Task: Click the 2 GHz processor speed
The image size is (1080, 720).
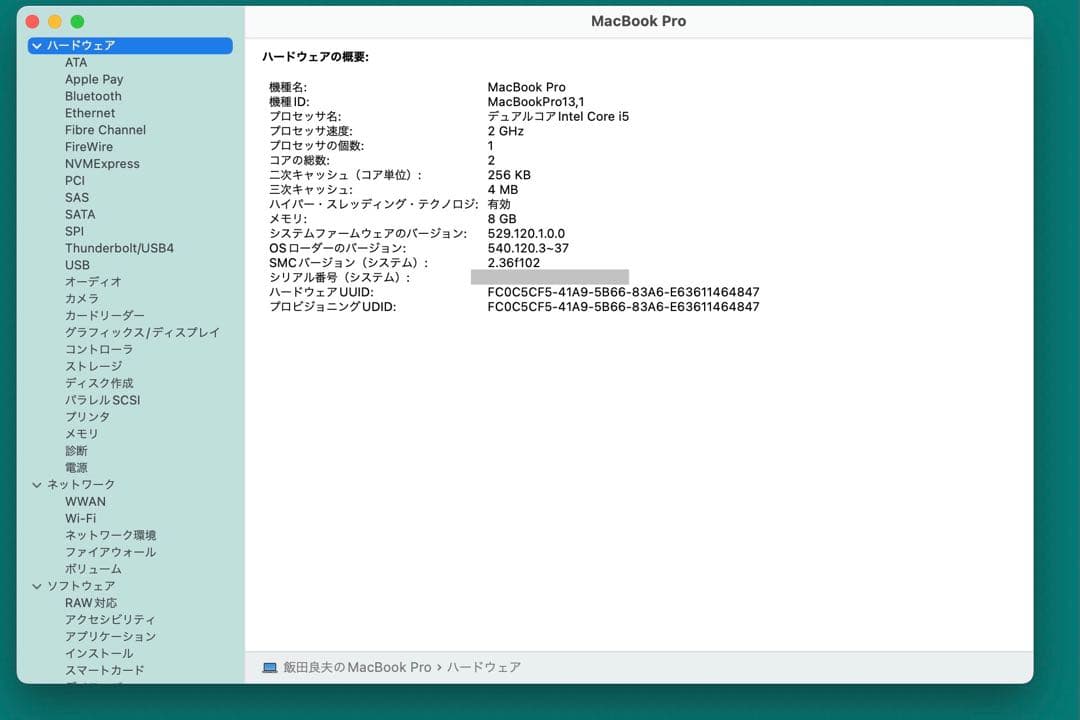Action: coord(506,131)
